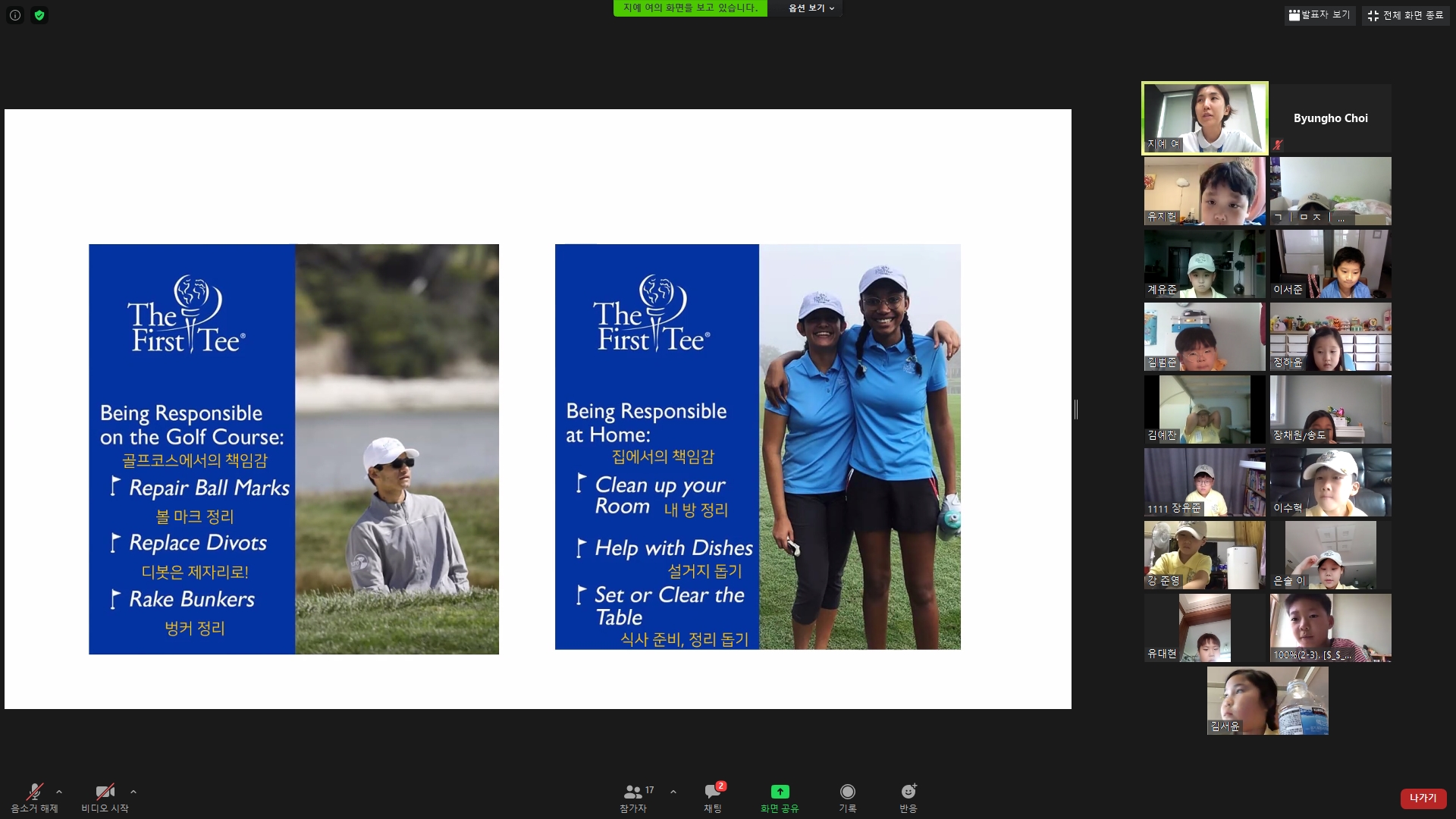Click the green encryption shield icon
This screenshot has height=819, width=1456.
pyautogui.click(x=39, y=15)
